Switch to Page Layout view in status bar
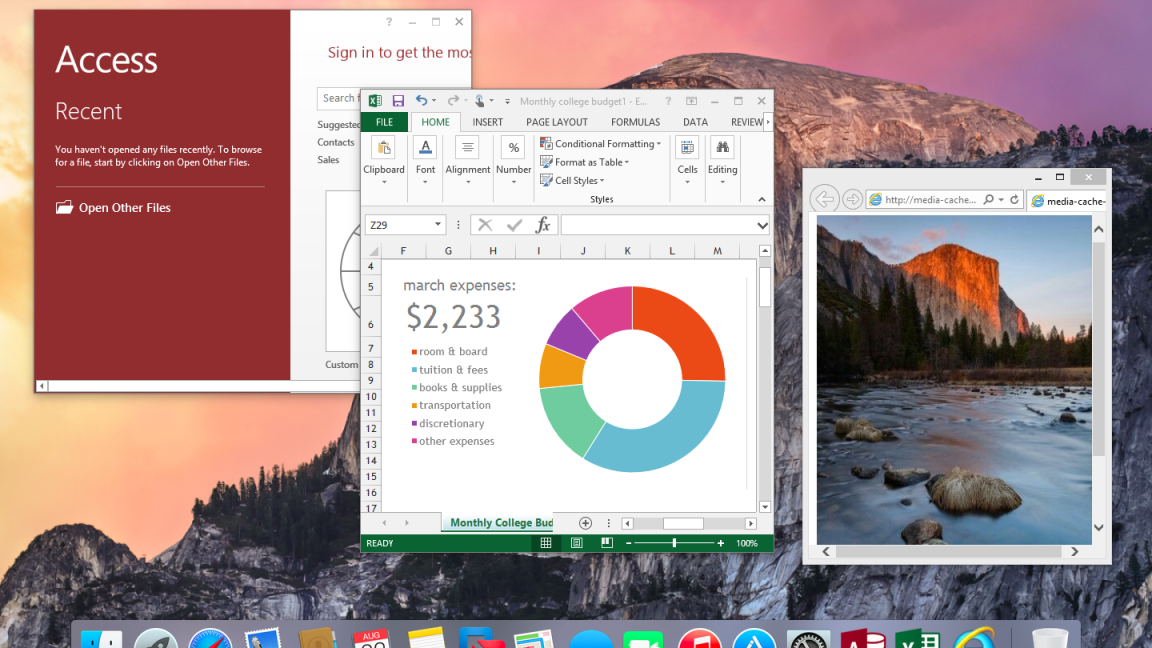The height and width of the screenshot is (648, 1152). pos(577,543)
